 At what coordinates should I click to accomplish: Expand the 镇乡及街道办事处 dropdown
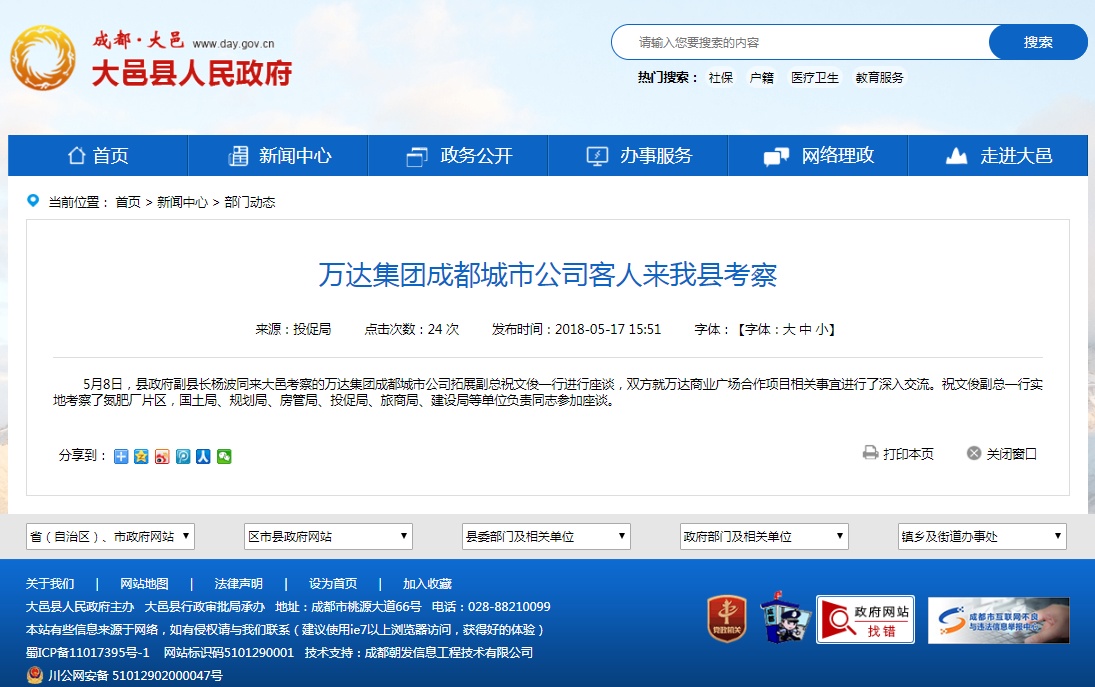pyautogui.click(x=982, y=536)
